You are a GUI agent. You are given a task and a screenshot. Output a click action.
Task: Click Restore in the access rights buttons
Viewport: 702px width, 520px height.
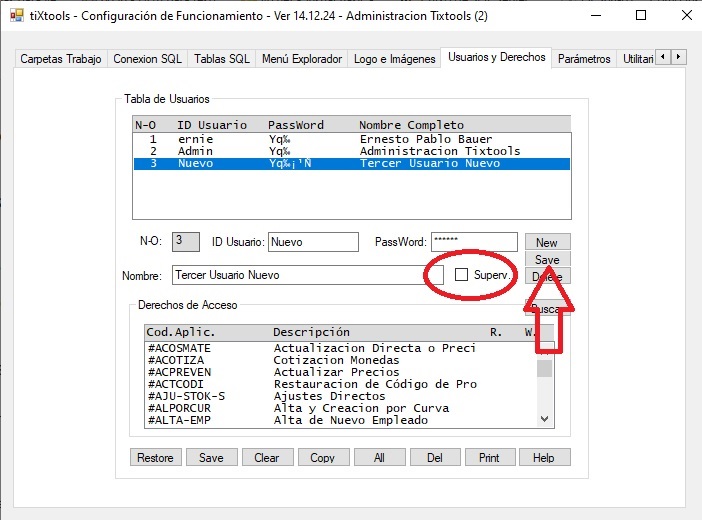point(155,457)
